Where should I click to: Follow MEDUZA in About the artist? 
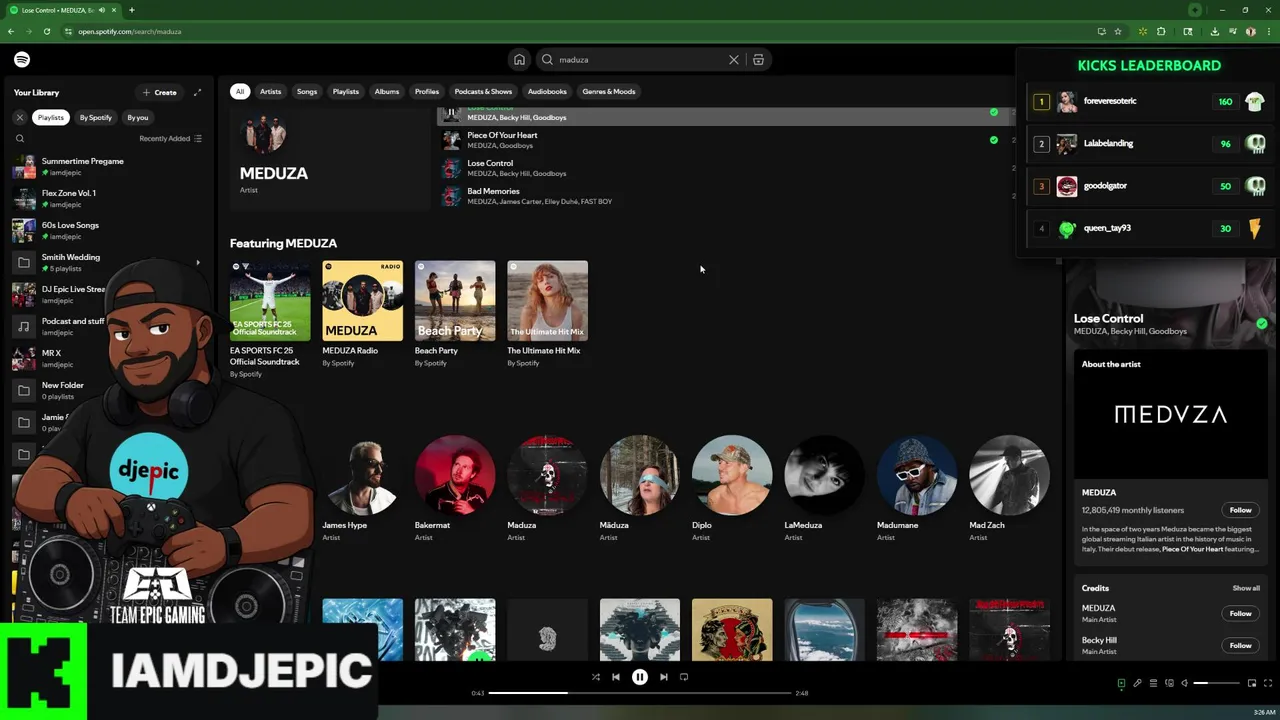click(1240, 510)
